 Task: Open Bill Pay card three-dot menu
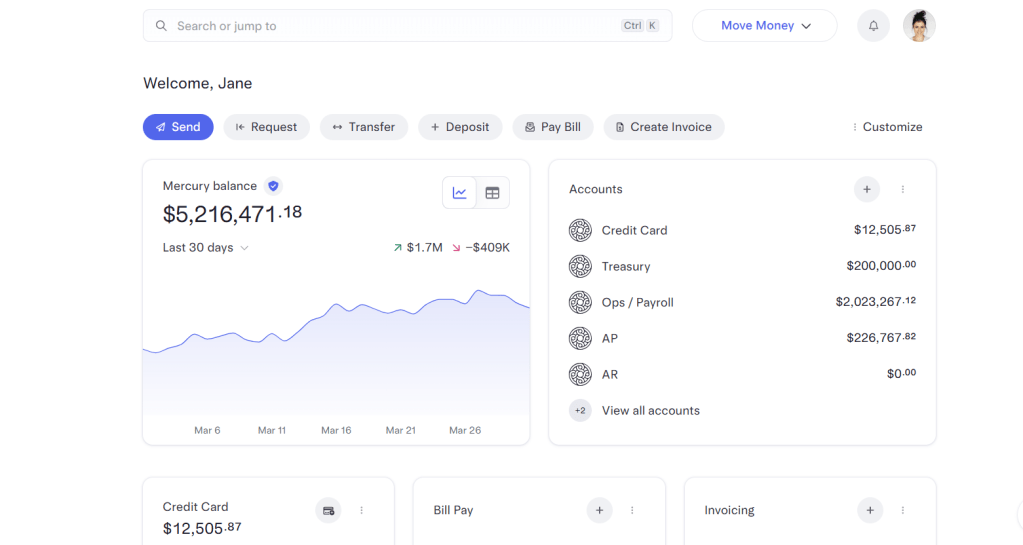632,510
